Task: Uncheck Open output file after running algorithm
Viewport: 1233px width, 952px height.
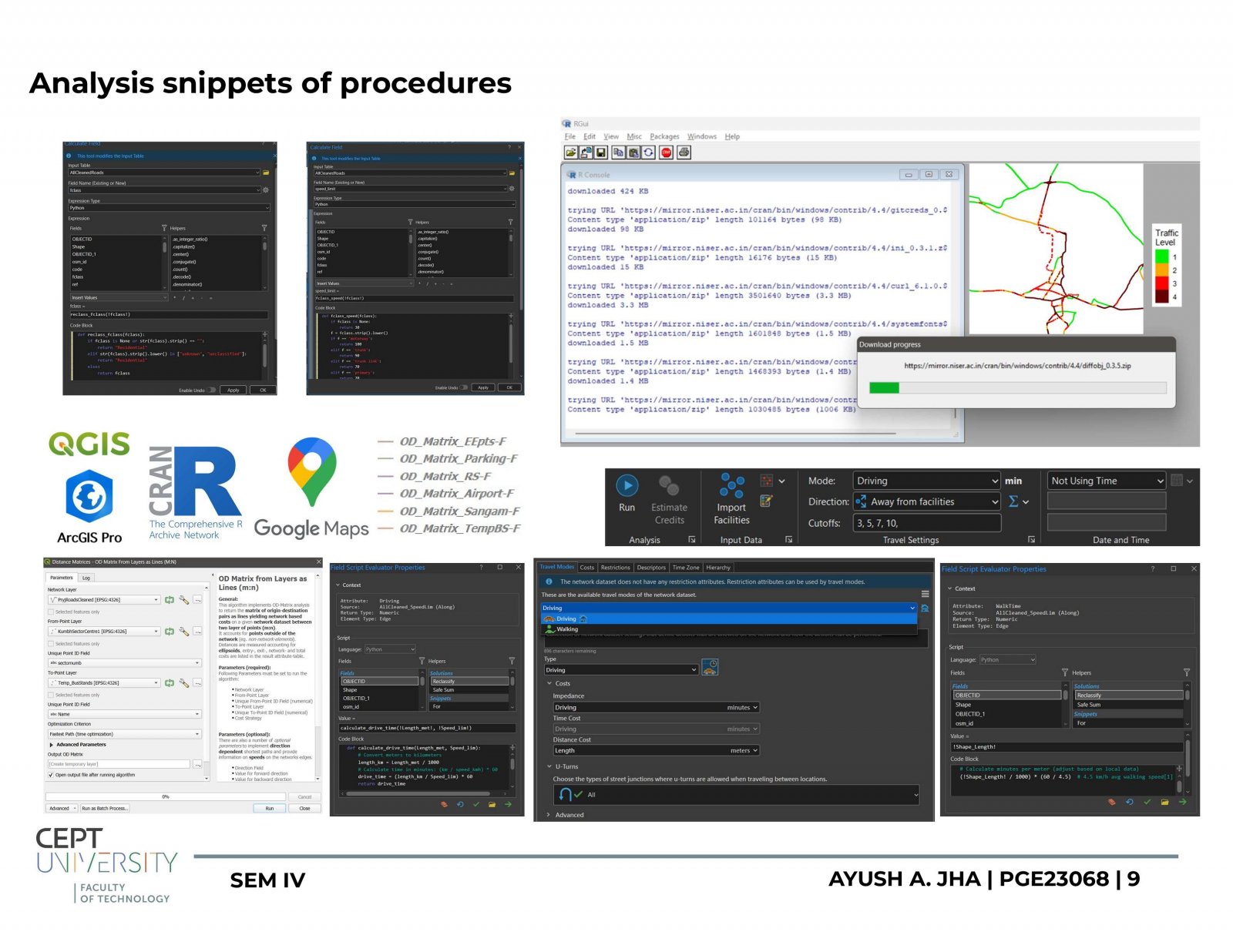Action: coord(51,775)
